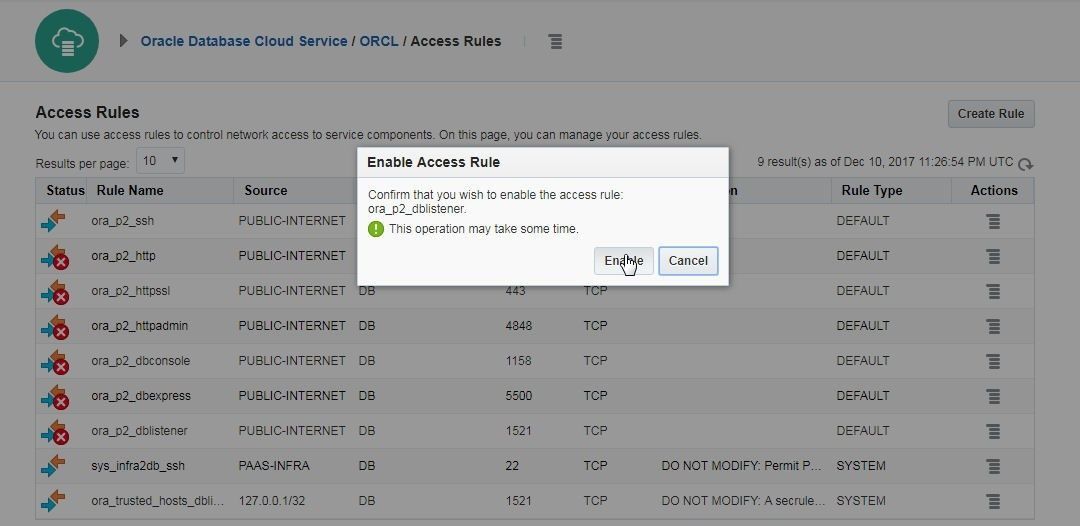Cancel the Enable Access Rule dialog
The image size is (1080, 526).
pos(688,261)
